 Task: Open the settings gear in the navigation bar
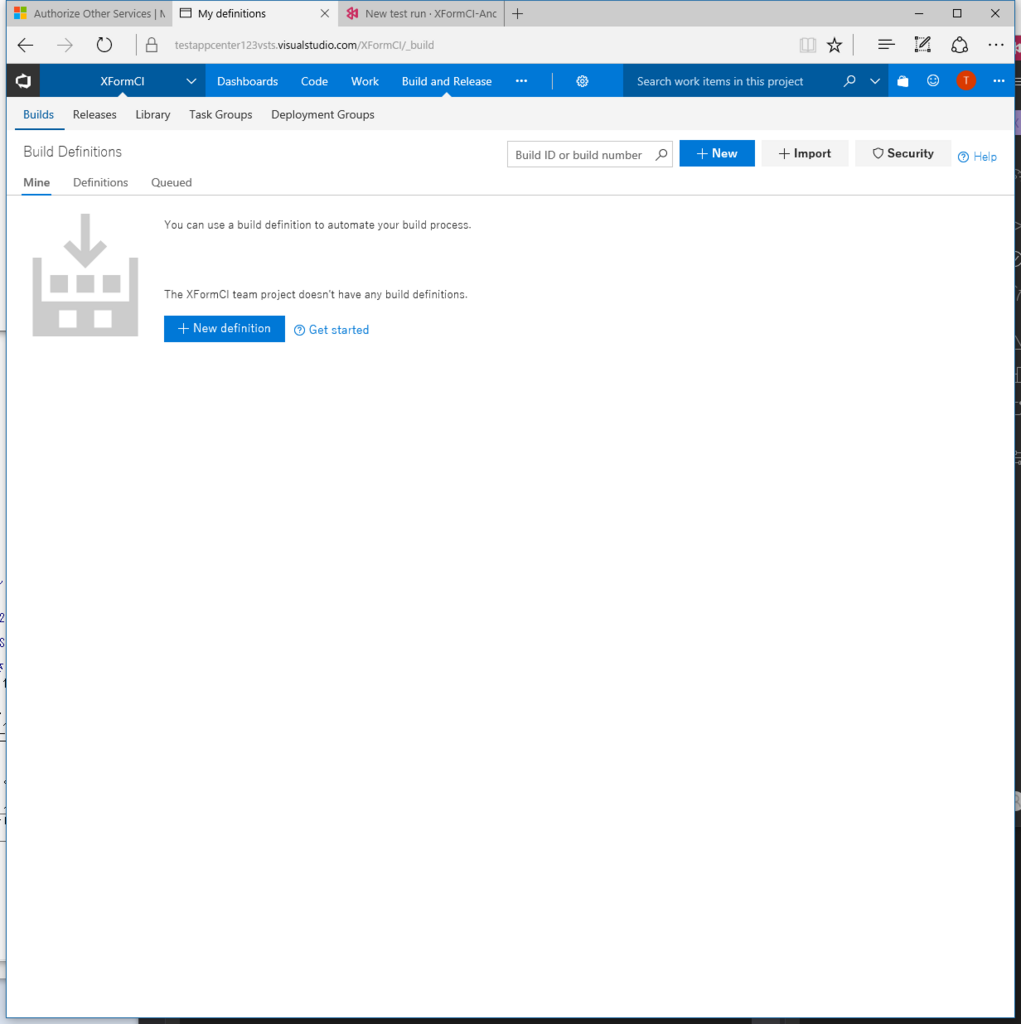coord(582,81)
